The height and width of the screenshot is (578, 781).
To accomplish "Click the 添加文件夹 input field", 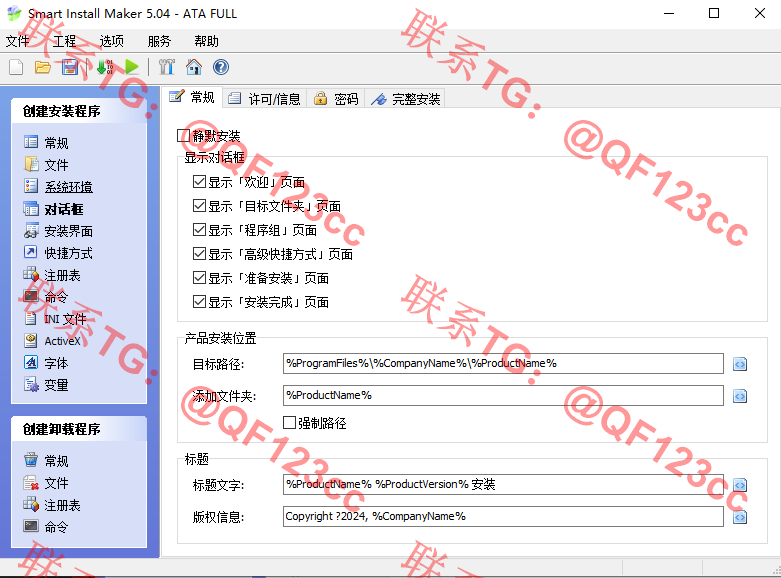I will (x=503, y=396).
